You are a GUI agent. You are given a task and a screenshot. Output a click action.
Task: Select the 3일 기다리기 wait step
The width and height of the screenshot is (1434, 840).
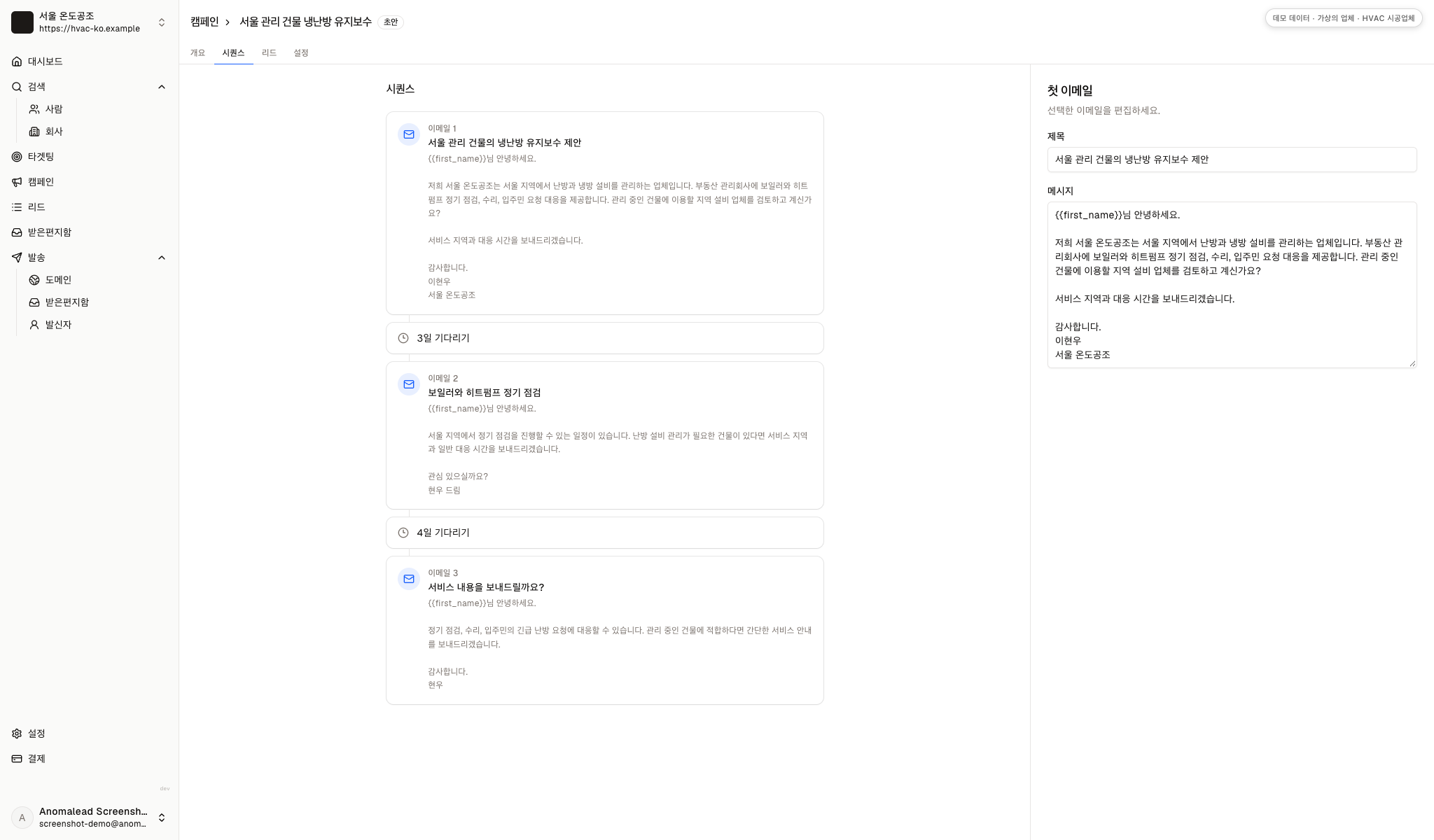click(x=604, y=338)
